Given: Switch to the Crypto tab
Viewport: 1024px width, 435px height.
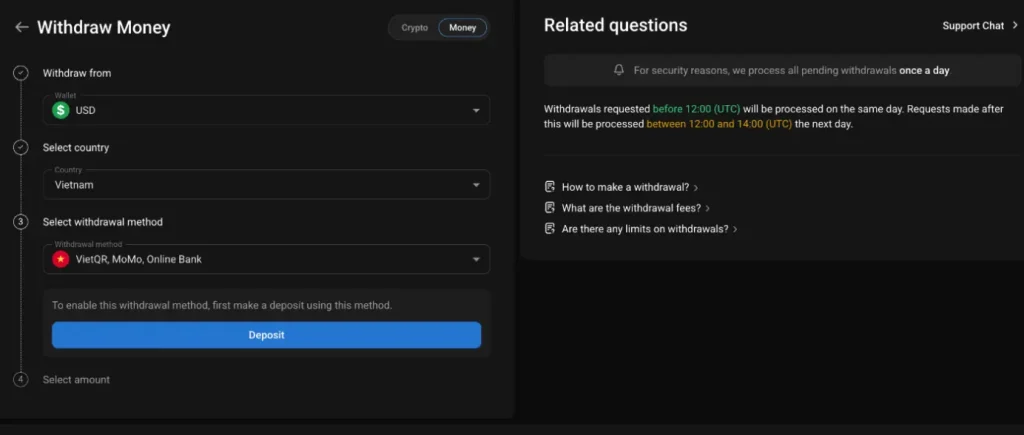Looking at the screenshot, I should point(414,28).
